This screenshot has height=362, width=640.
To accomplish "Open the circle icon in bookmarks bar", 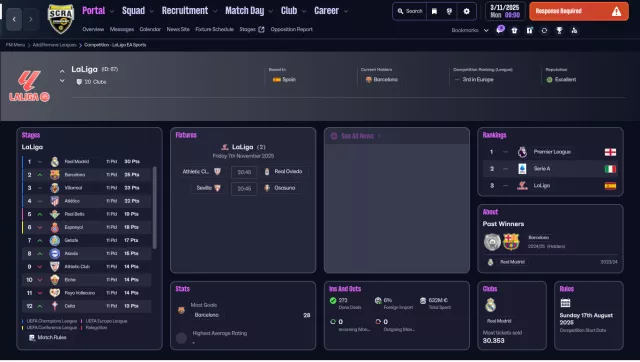I will pos(544,30).
